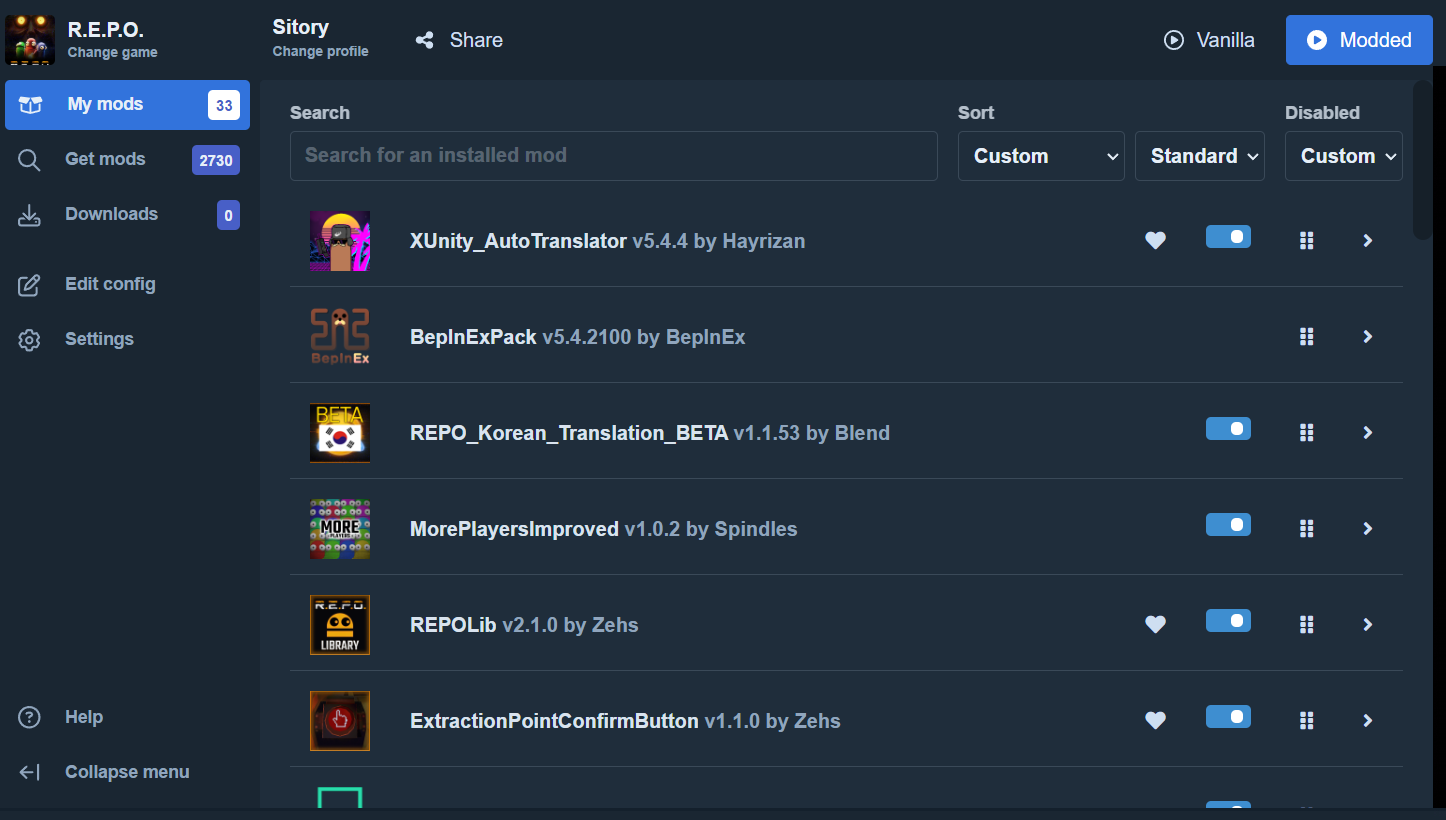Click the BepInExPack mod logo
The image size is (1446, 820).
340,337
